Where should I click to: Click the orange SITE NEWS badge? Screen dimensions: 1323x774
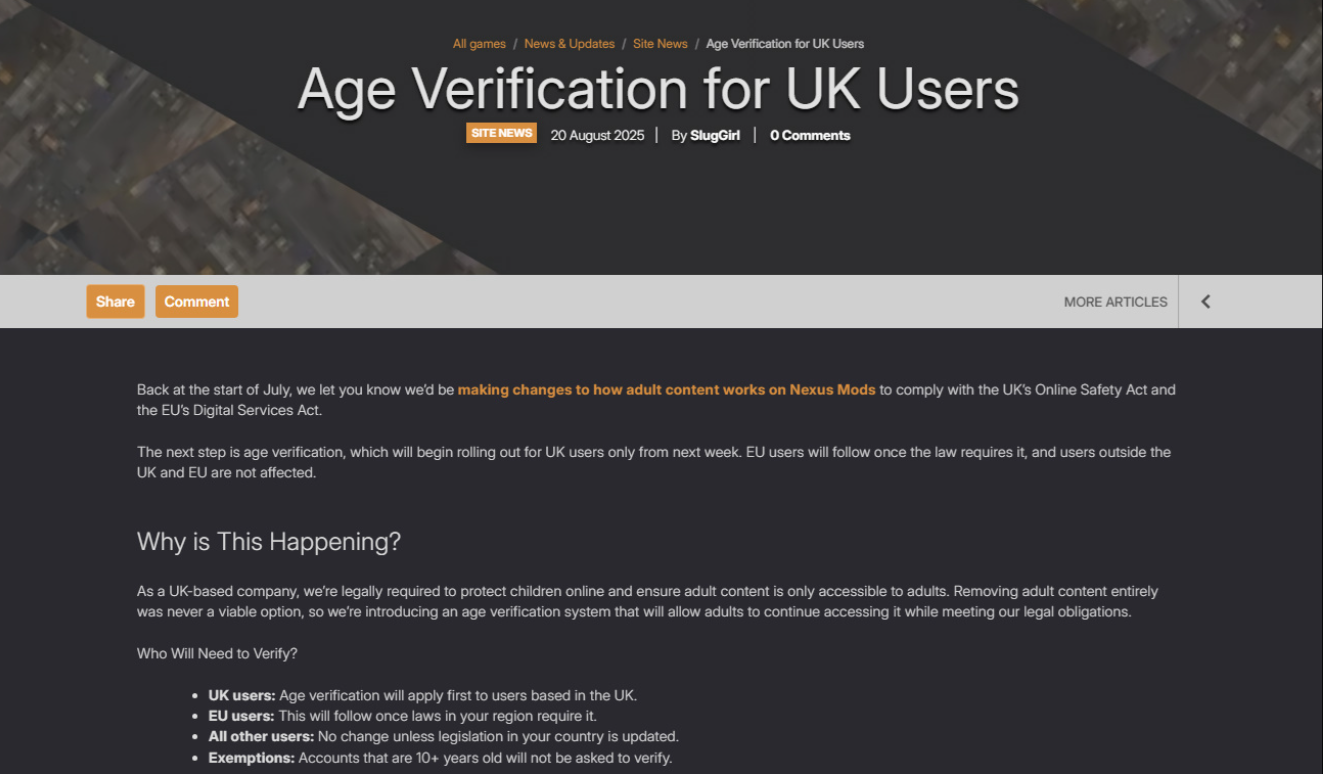click(501, 134)
